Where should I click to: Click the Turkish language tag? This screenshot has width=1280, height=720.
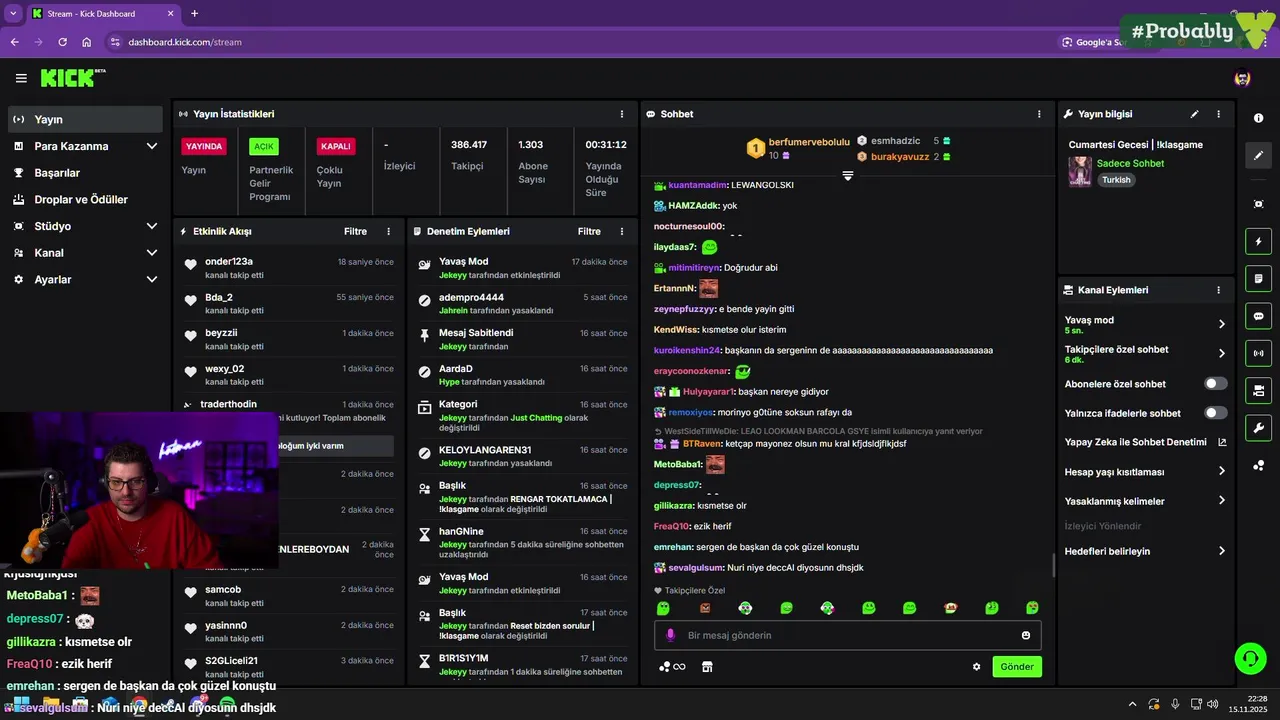(x=1116, y=180)
